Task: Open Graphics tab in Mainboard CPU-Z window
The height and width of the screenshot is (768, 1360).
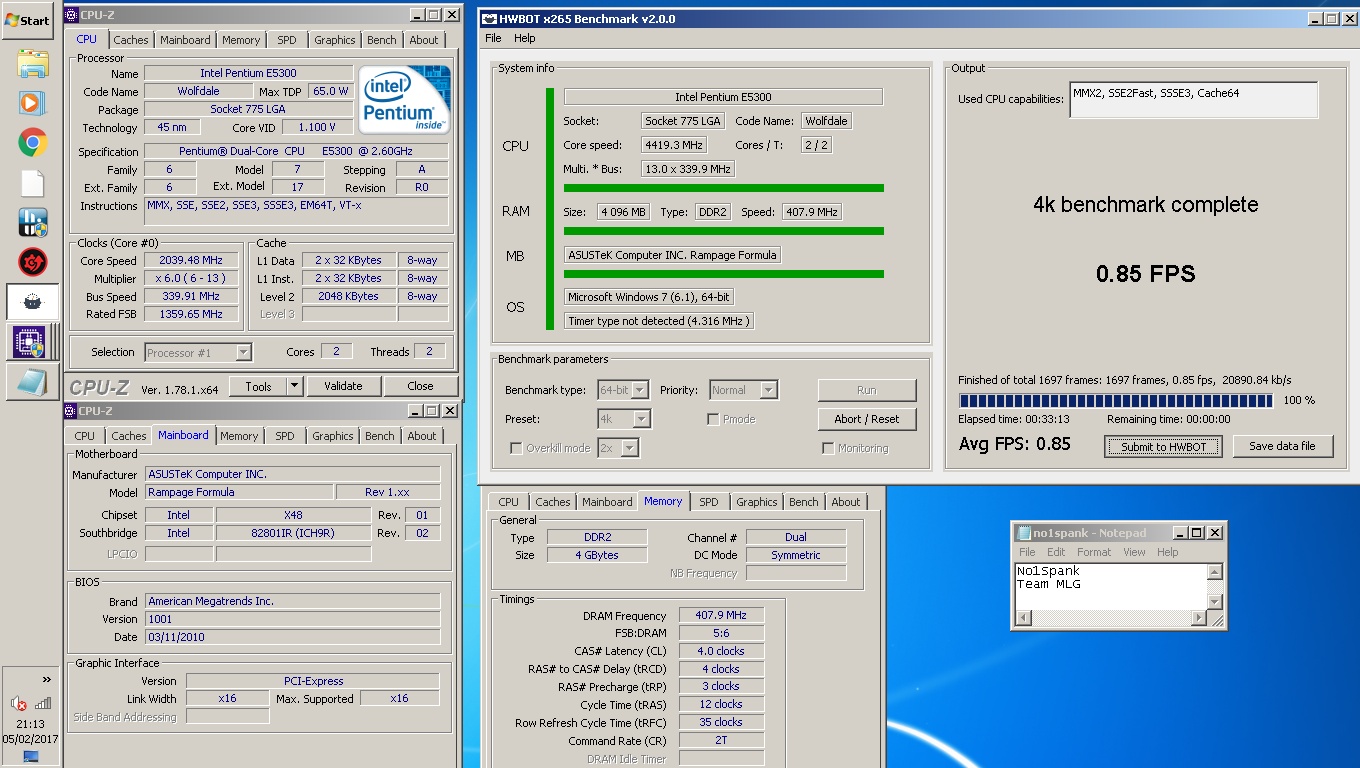Action: pos(333,436)
